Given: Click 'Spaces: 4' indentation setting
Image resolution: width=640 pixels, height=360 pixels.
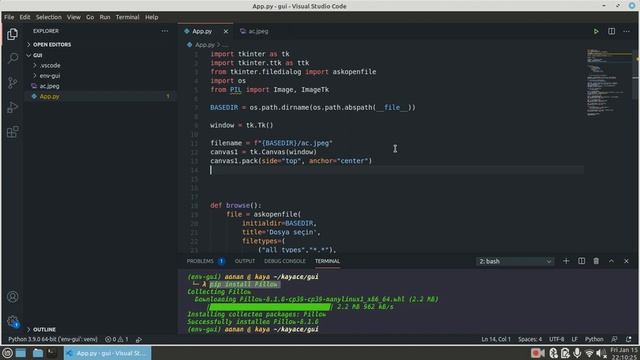Looking at the screenshot, I should point(530,339).
